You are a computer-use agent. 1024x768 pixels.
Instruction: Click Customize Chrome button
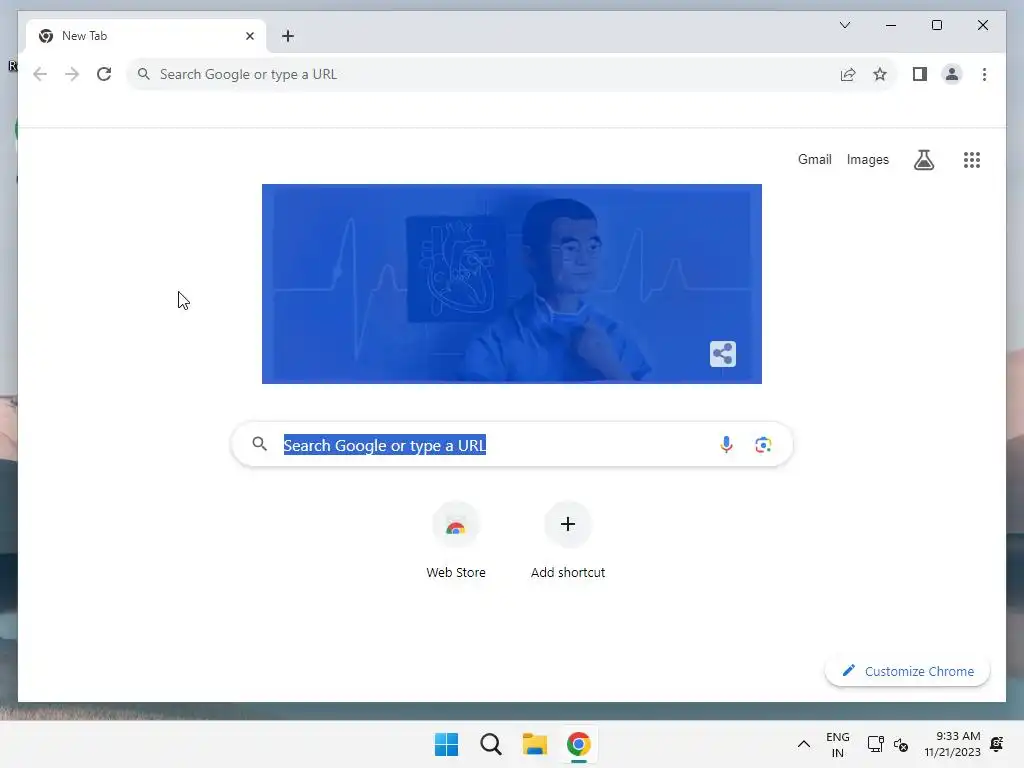click(907, 671)
